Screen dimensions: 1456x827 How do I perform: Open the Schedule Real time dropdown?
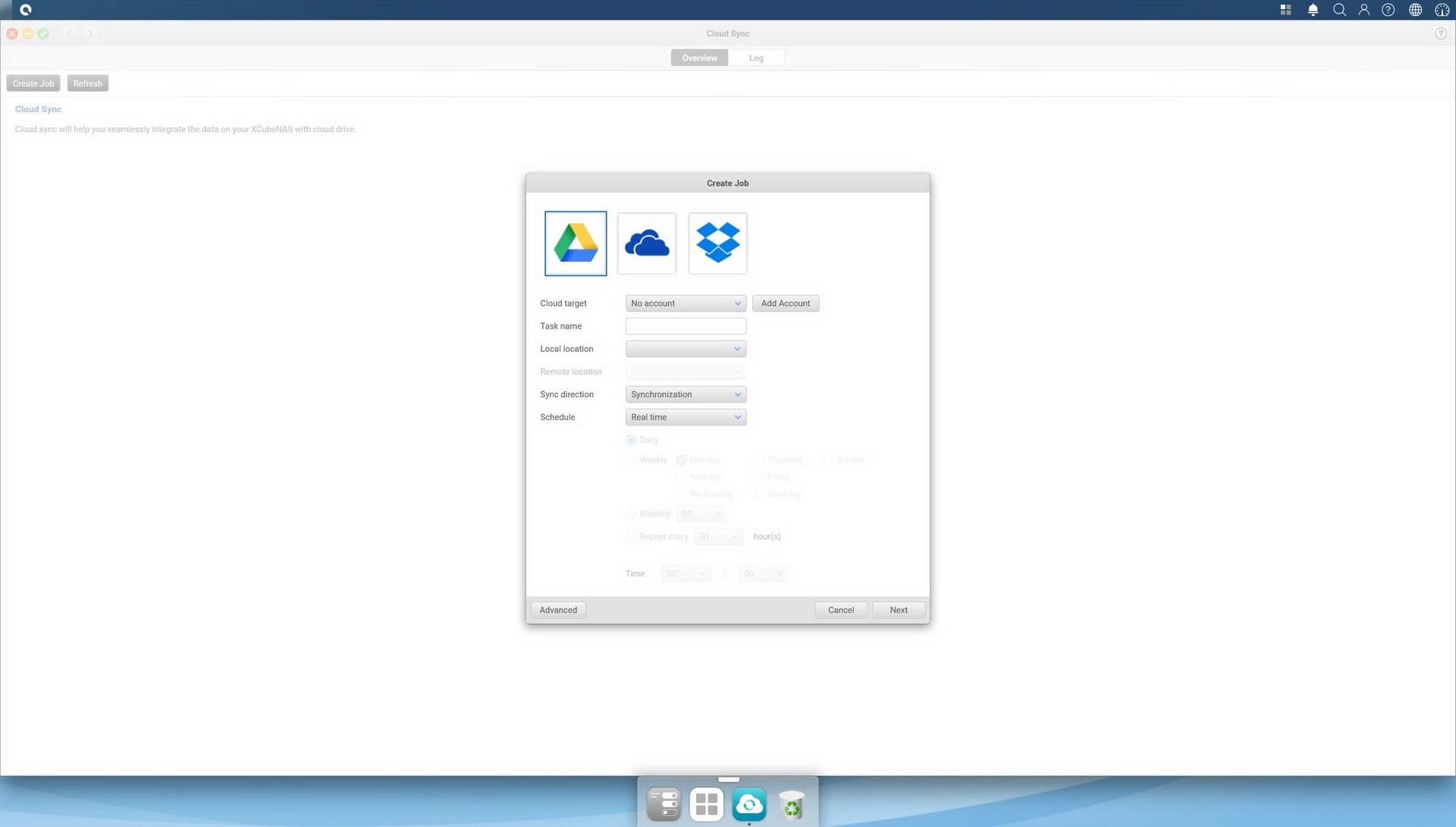[x=686, y=417]
